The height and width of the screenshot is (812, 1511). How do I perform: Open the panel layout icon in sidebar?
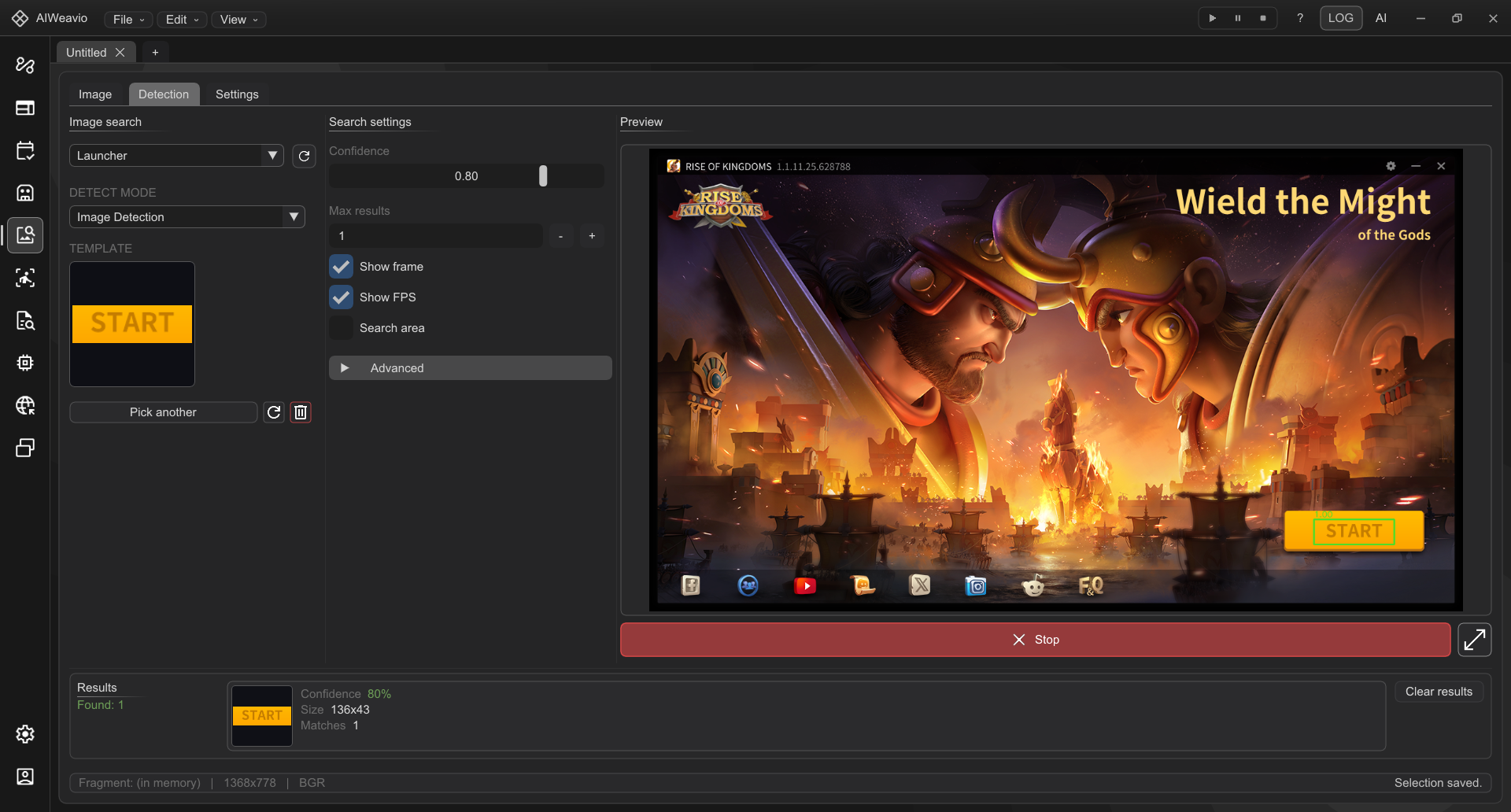click(x=25, y=108)
